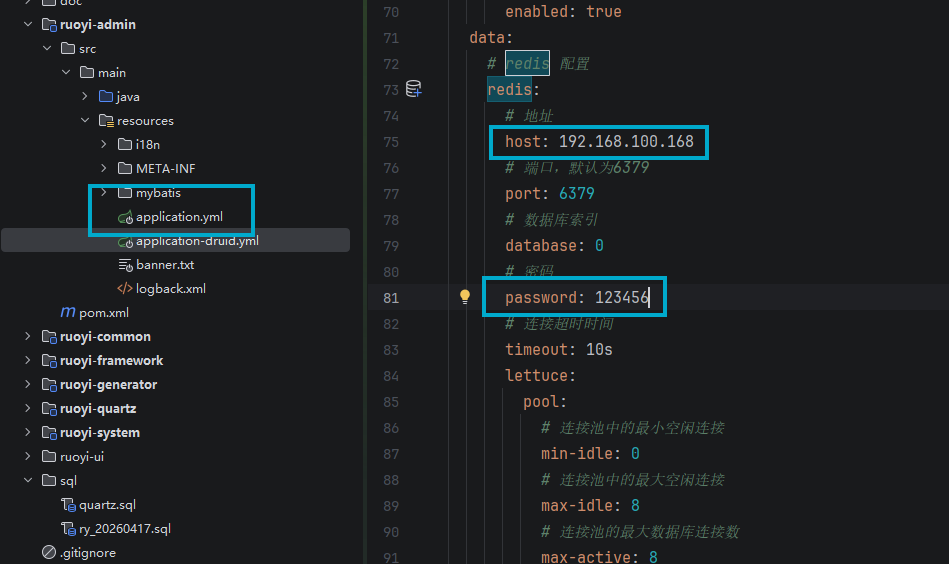Select quartz.sql in the project tree

pos(107,505)
